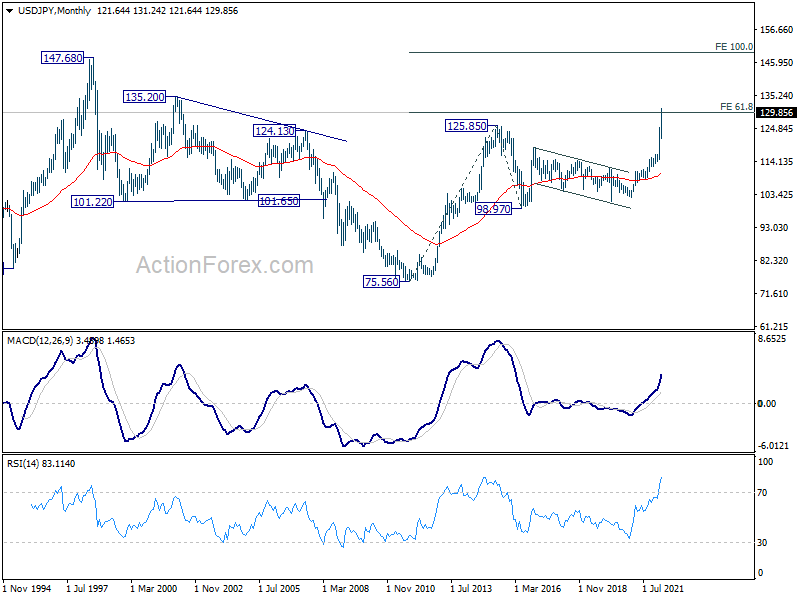The width and height of the screenshot is (800, 600).
Task: Select the 101.220 support label
Action: pos(92,202)
